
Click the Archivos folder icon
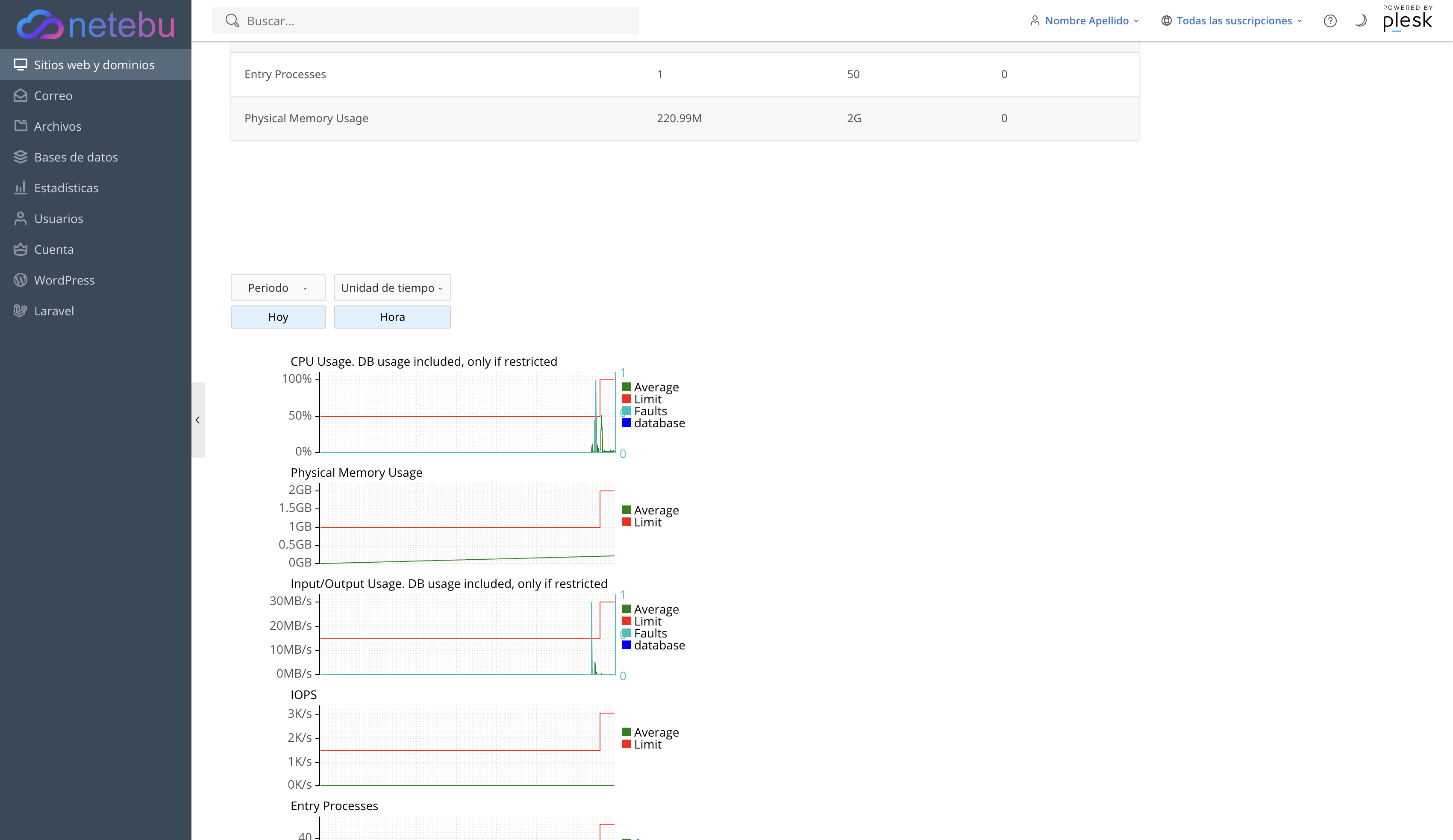pyautogui.click(x=20, y=126)
